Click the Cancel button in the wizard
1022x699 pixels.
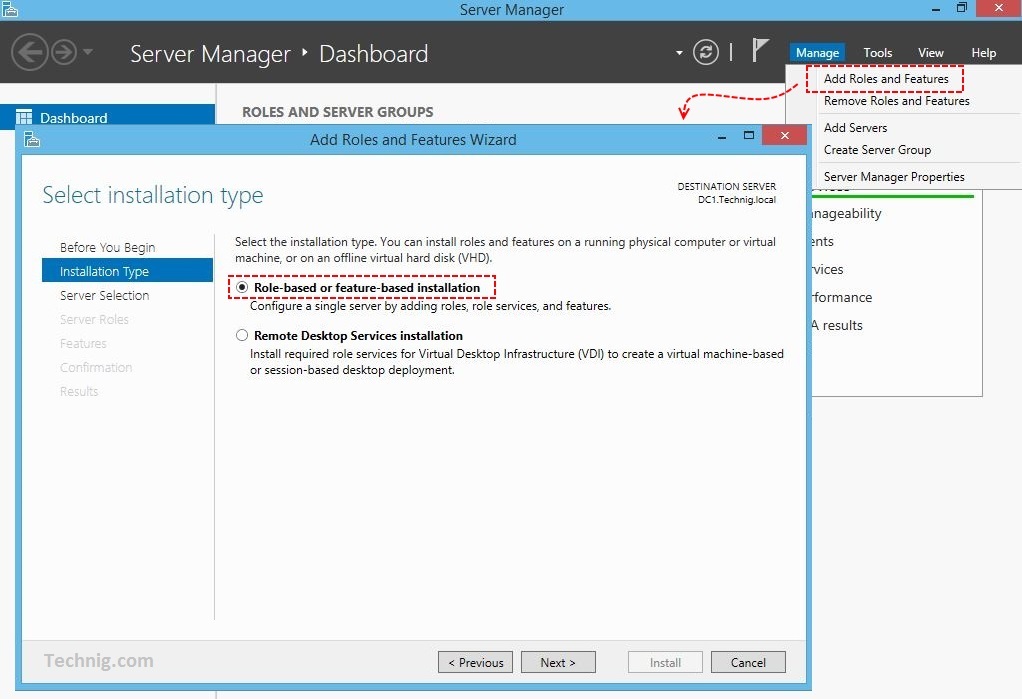point(748,662)
